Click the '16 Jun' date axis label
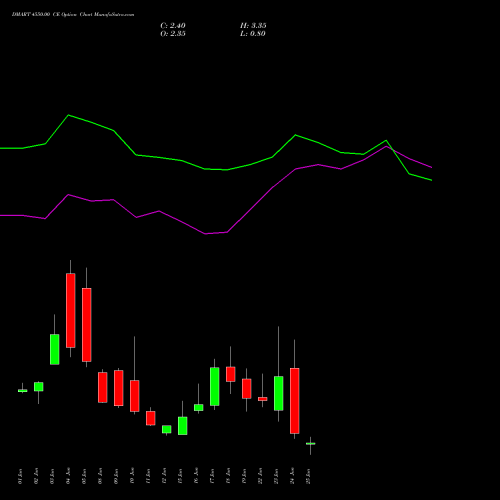Image resolution: width=500 pixels, height=500 pixels. coord(196,476)
